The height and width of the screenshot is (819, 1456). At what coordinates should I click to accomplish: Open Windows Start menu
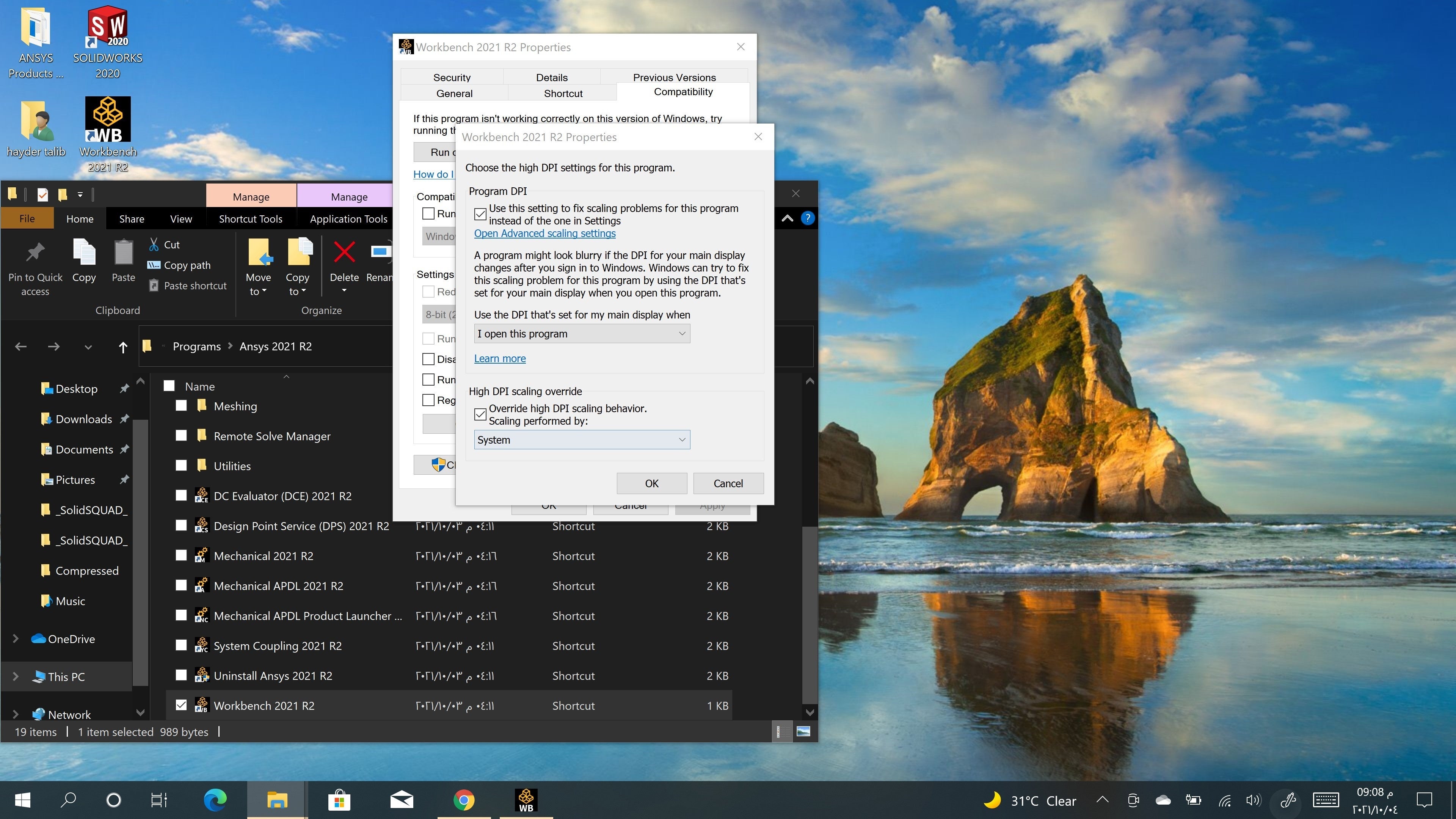point(23,800)
